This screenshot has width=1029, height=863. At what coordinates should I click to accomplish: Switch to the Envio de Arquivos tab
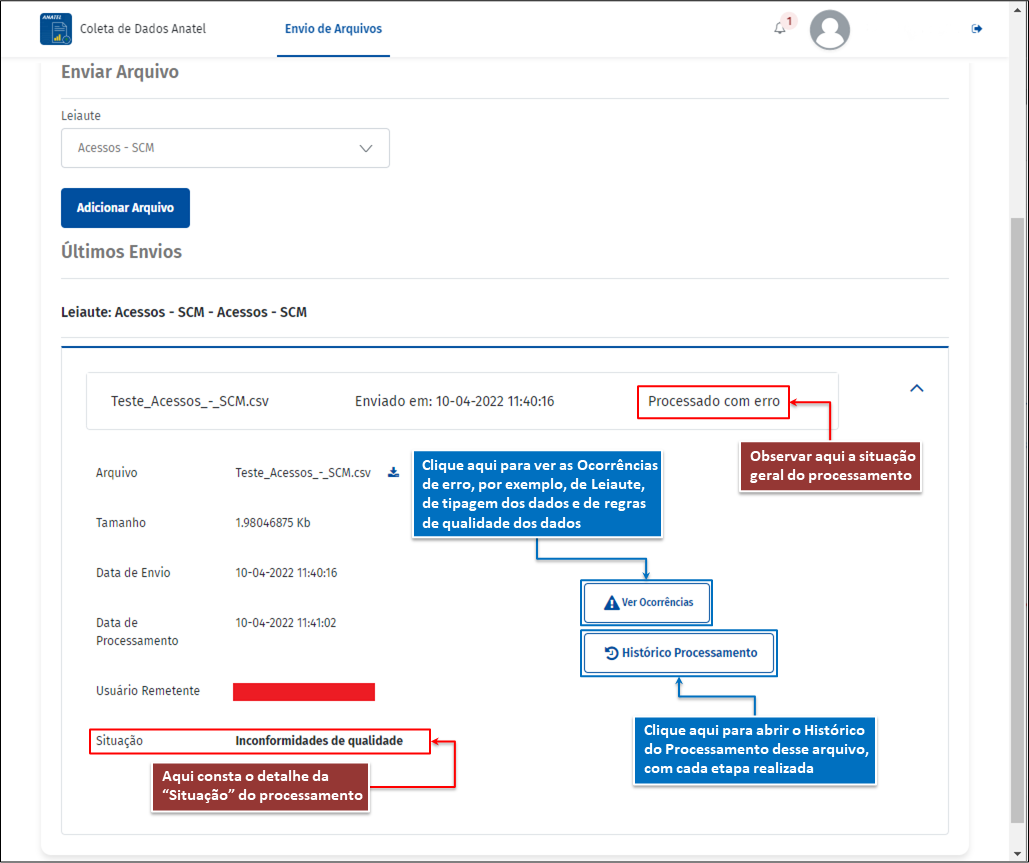pyautogui.click(x=333, y=29)
